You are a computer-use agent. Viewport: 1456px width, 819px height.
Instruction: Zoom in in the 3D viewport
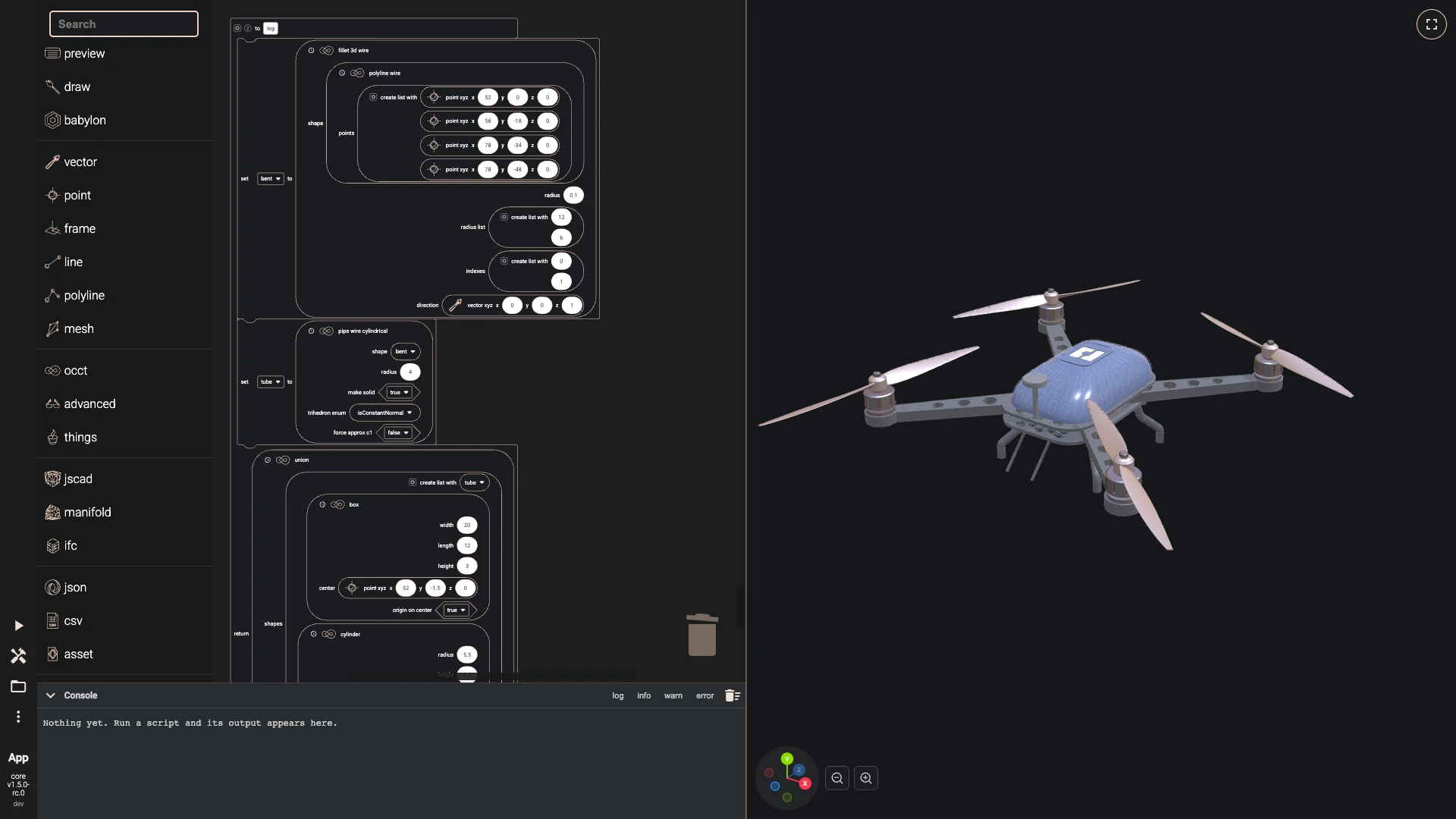pos(866,778)
